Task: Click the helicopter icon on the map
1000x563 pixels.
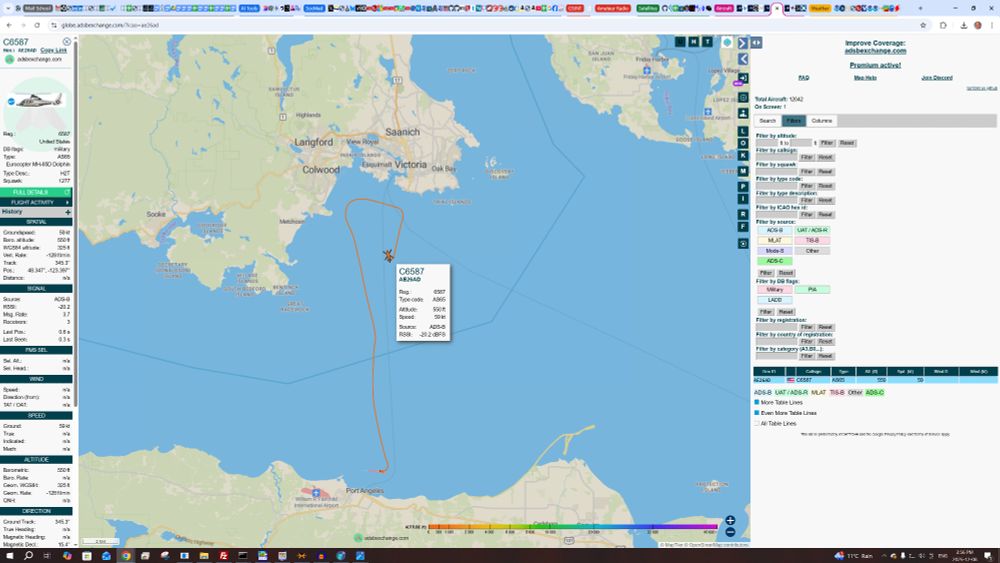Action: (x=388, y=255)
